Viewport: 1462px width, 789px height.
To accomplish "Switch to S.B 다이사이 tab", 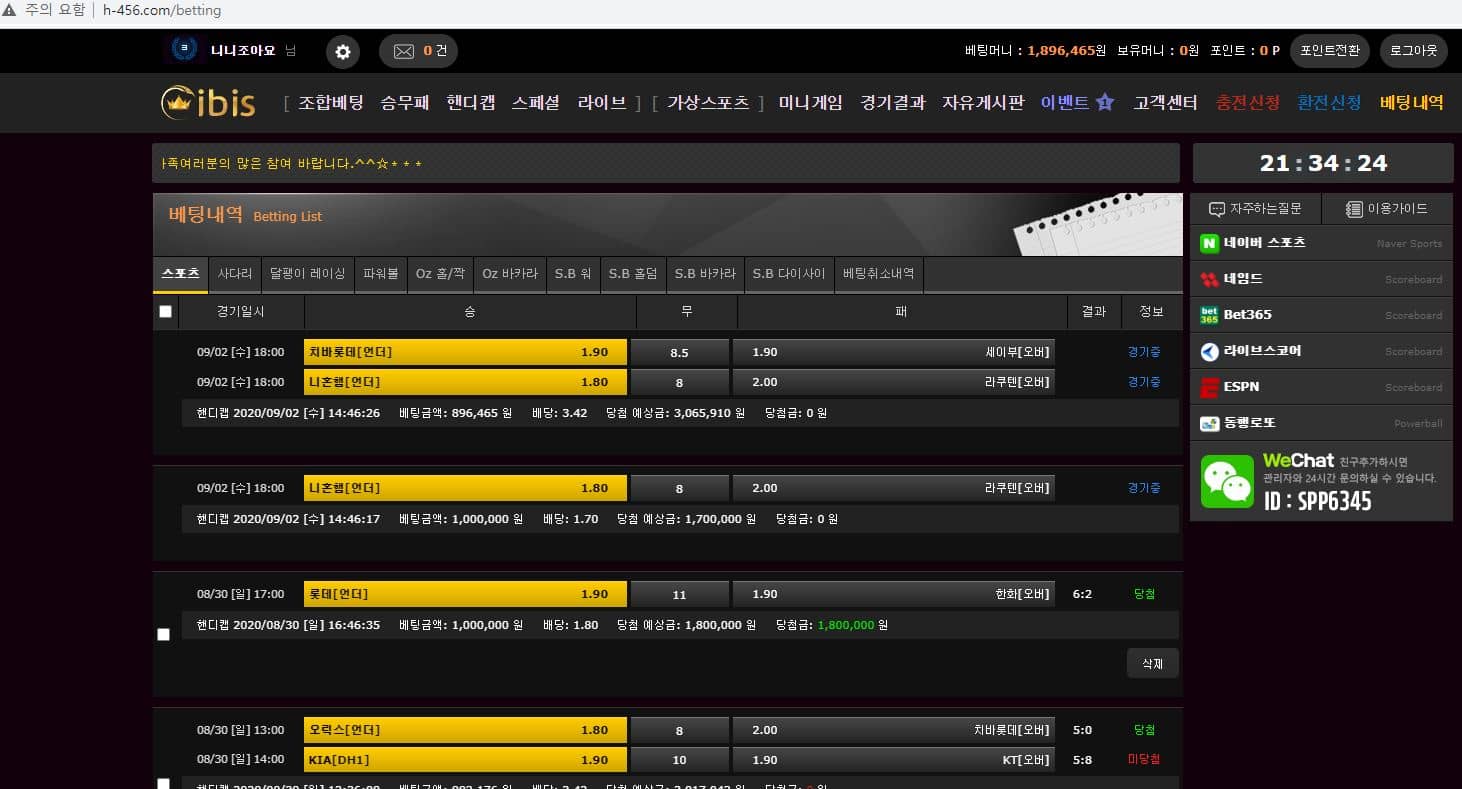I will (789, 274).
